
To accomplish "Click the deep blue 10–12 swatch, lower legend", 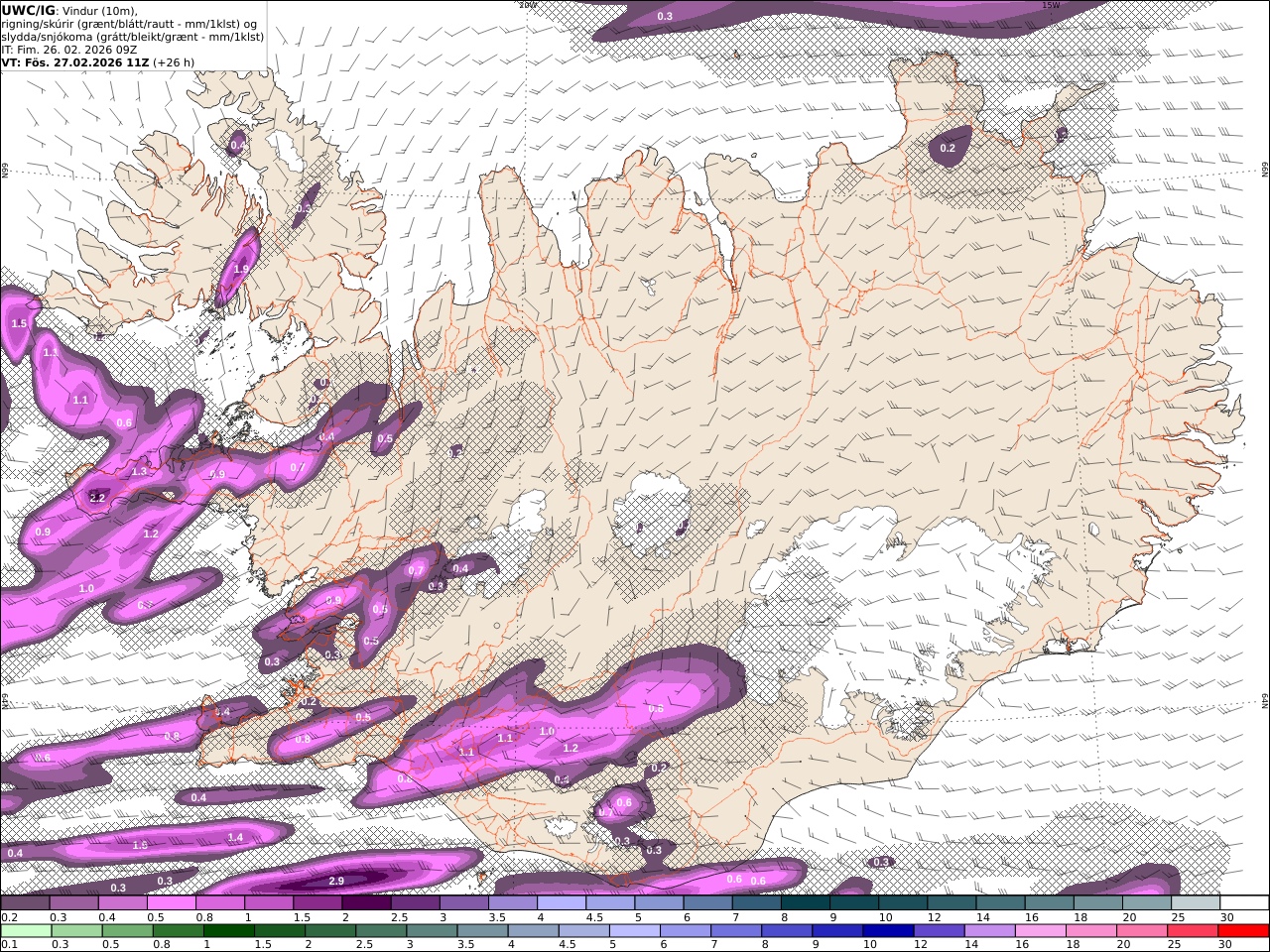I will (x=888, y=931).
